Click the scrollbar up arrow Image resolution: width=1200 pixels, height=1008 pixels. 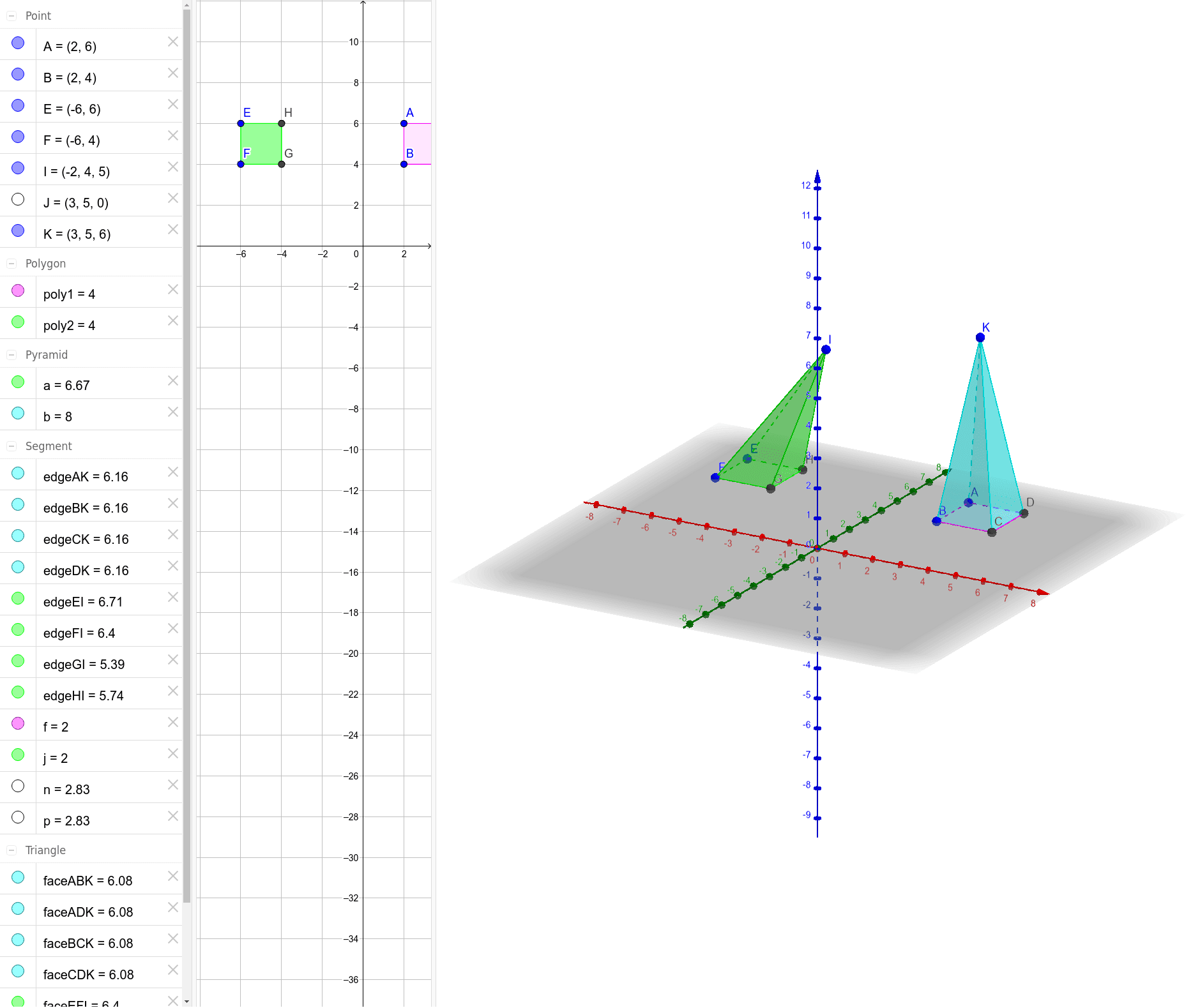(x=186, y=4)
